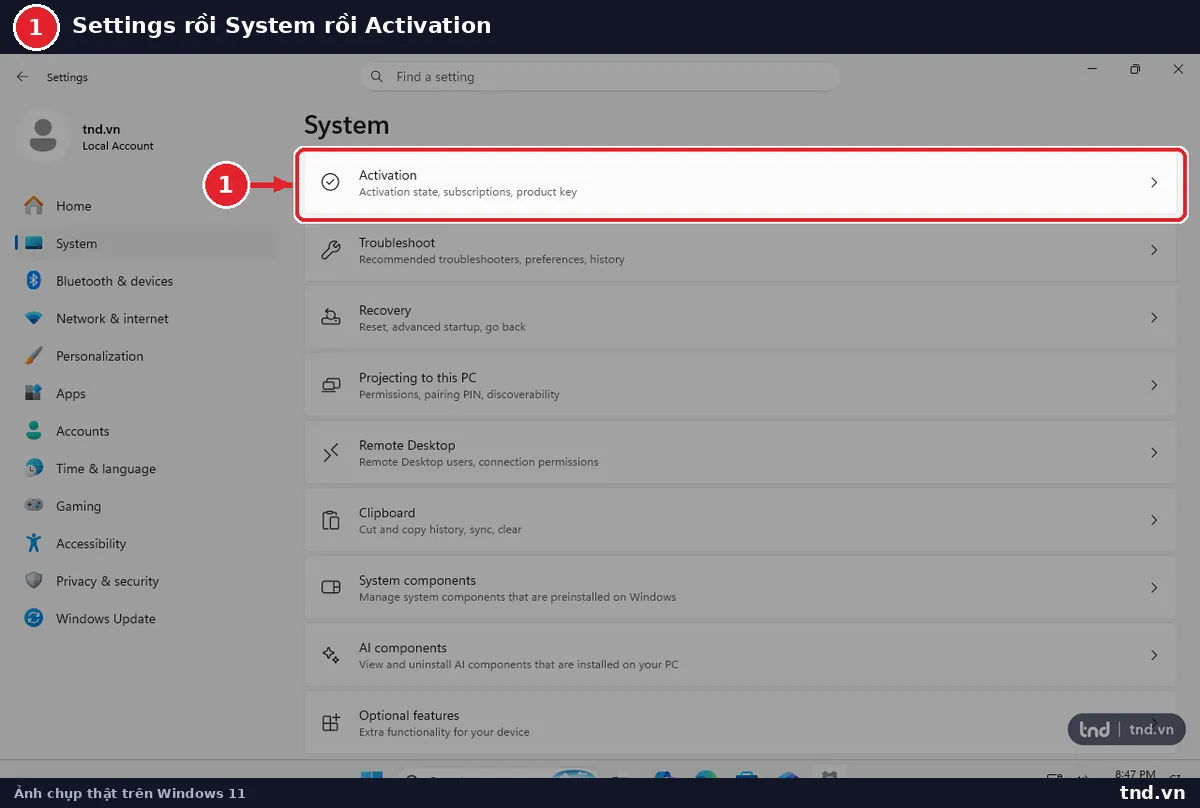Click the Network wifi icon

pos(34,318)
